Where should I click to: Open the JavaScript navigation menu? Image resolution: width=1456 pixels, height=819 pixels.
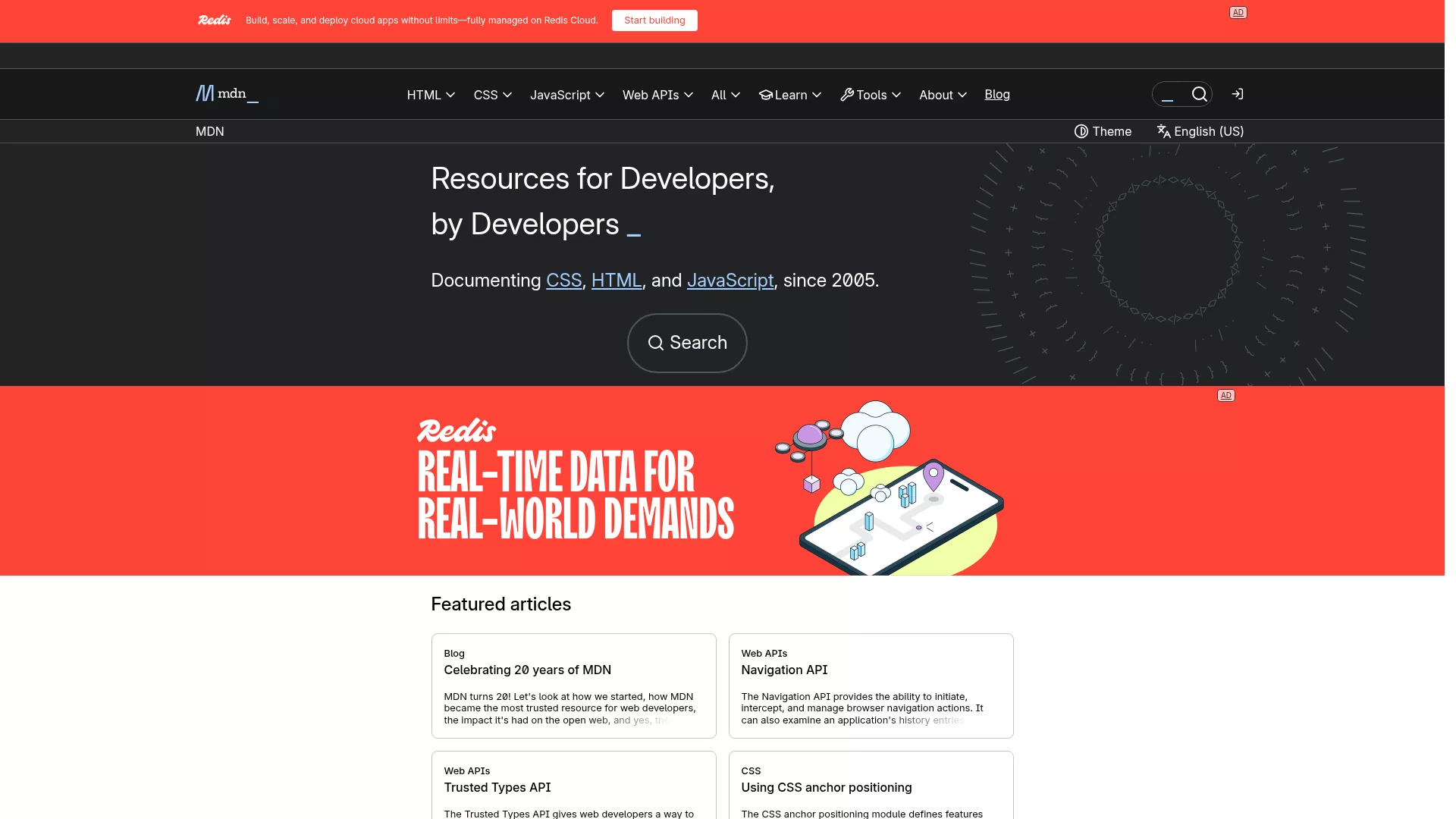coord(567,95)
